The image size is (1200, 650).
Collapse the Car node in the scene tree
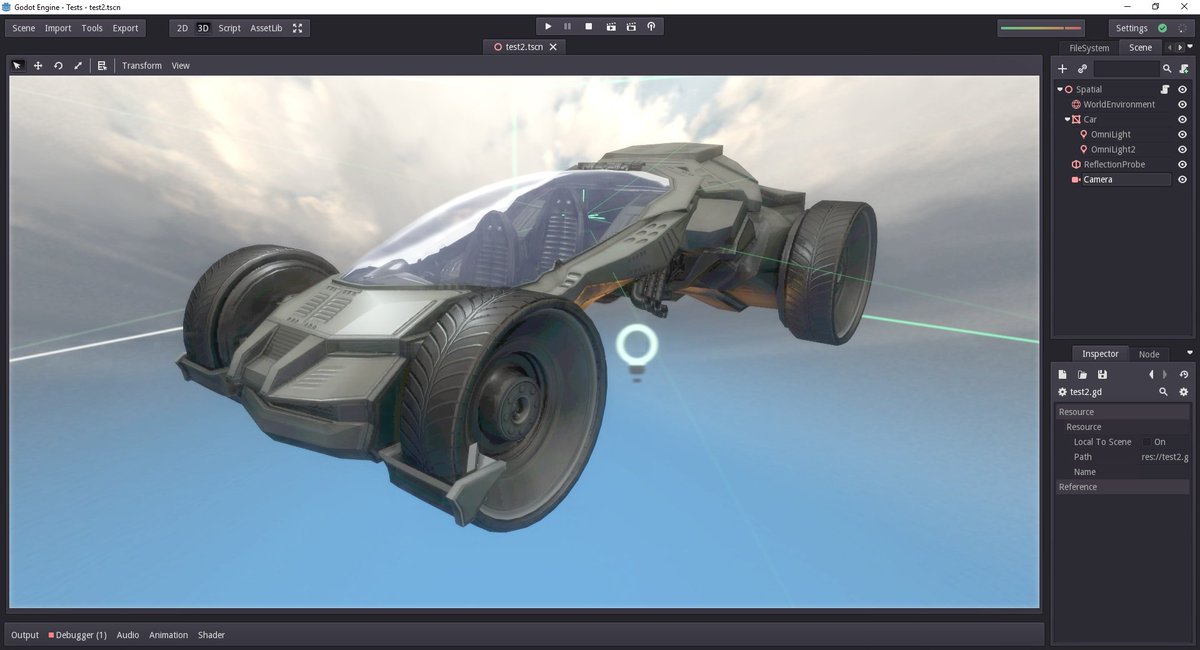point(1068,119)
